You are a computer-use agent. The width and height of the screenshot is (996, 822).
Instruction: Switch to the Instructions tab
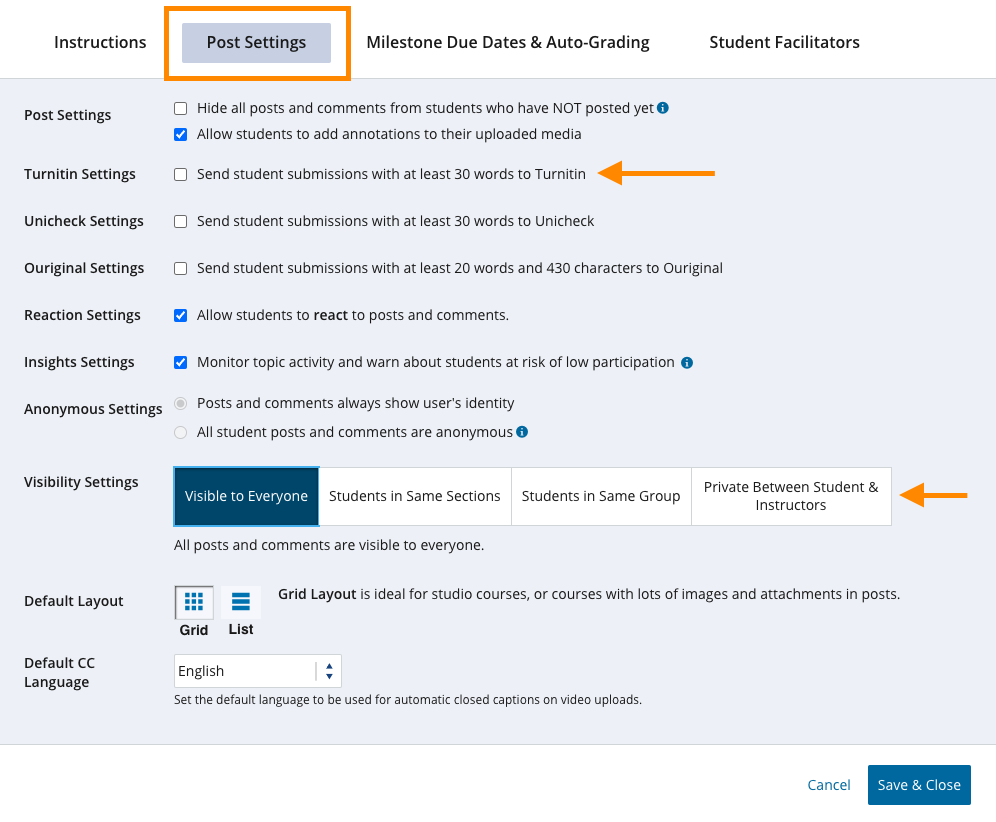(x=100, y=42)
